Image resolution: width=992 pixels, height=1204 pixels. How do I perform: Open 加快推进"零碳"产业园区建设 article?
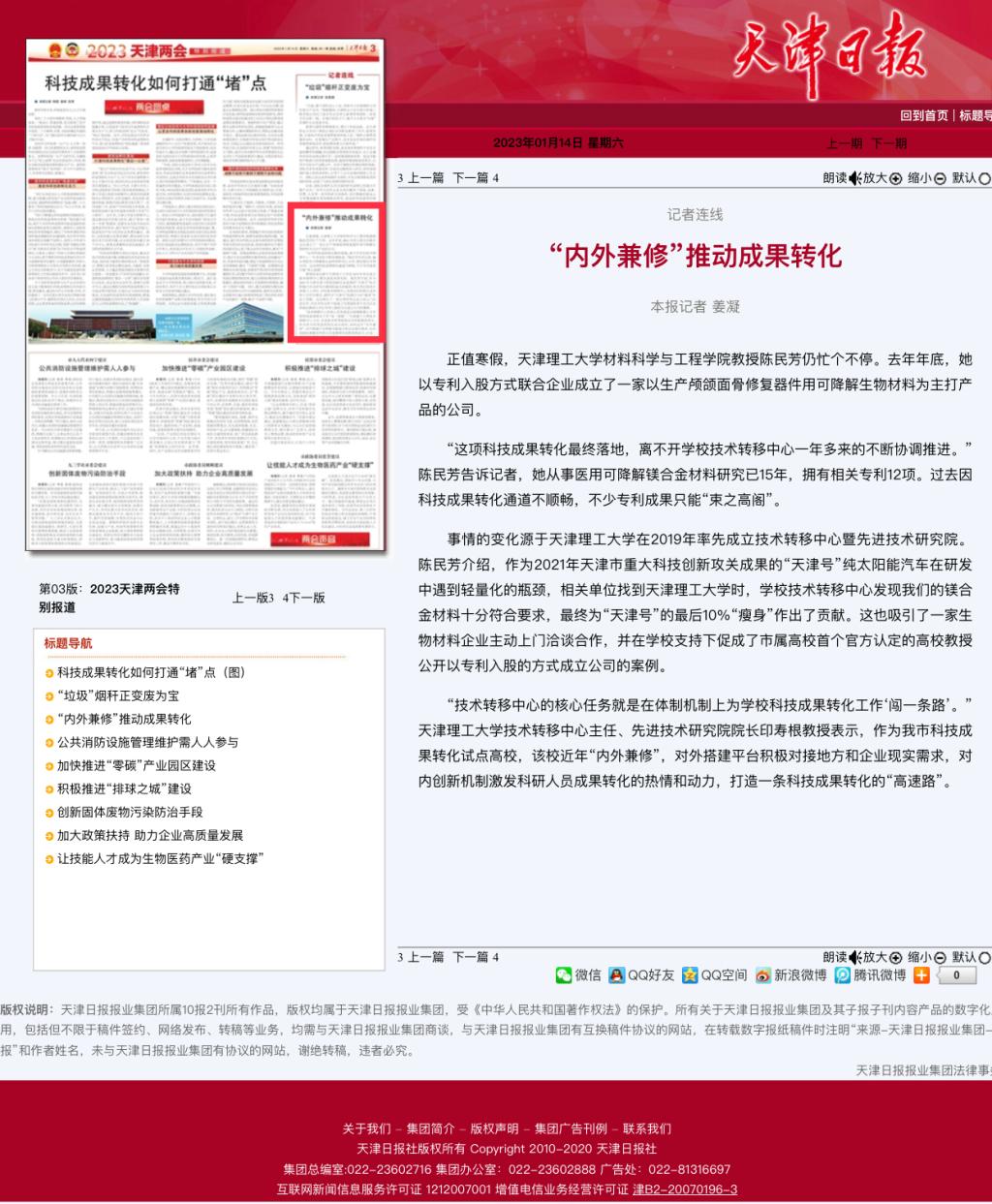point(136,765)
